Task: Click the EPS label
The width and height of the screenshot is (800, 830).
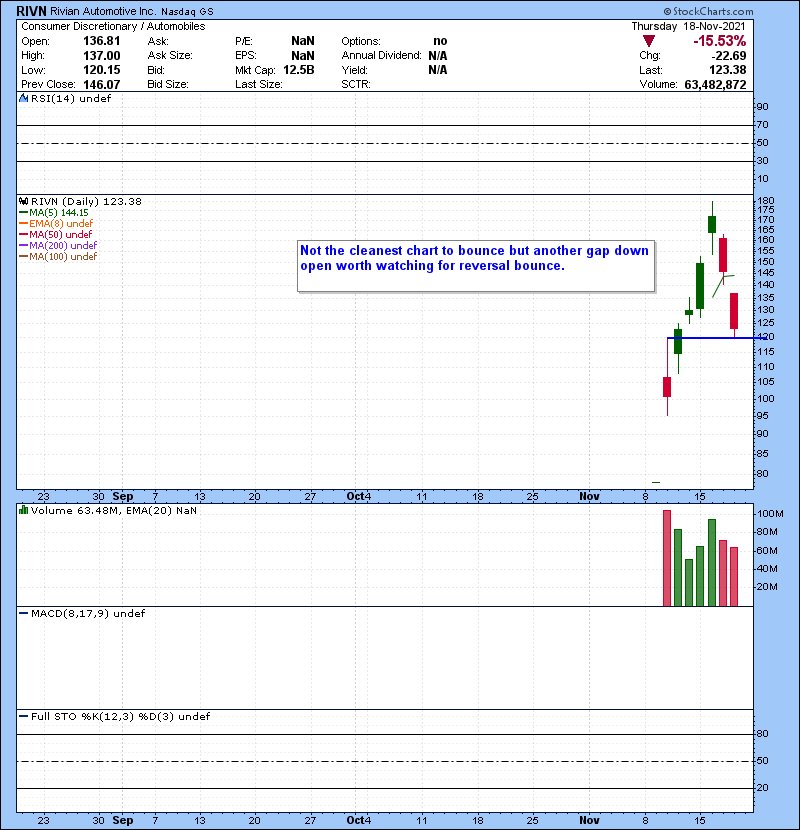Action: pyautogui.click(x=246, y=56)
